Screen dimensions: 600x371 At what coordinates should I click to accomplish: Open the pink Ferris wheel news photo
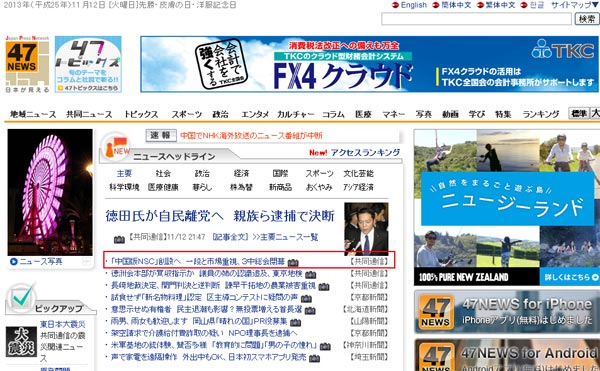(x=50, y=192)
